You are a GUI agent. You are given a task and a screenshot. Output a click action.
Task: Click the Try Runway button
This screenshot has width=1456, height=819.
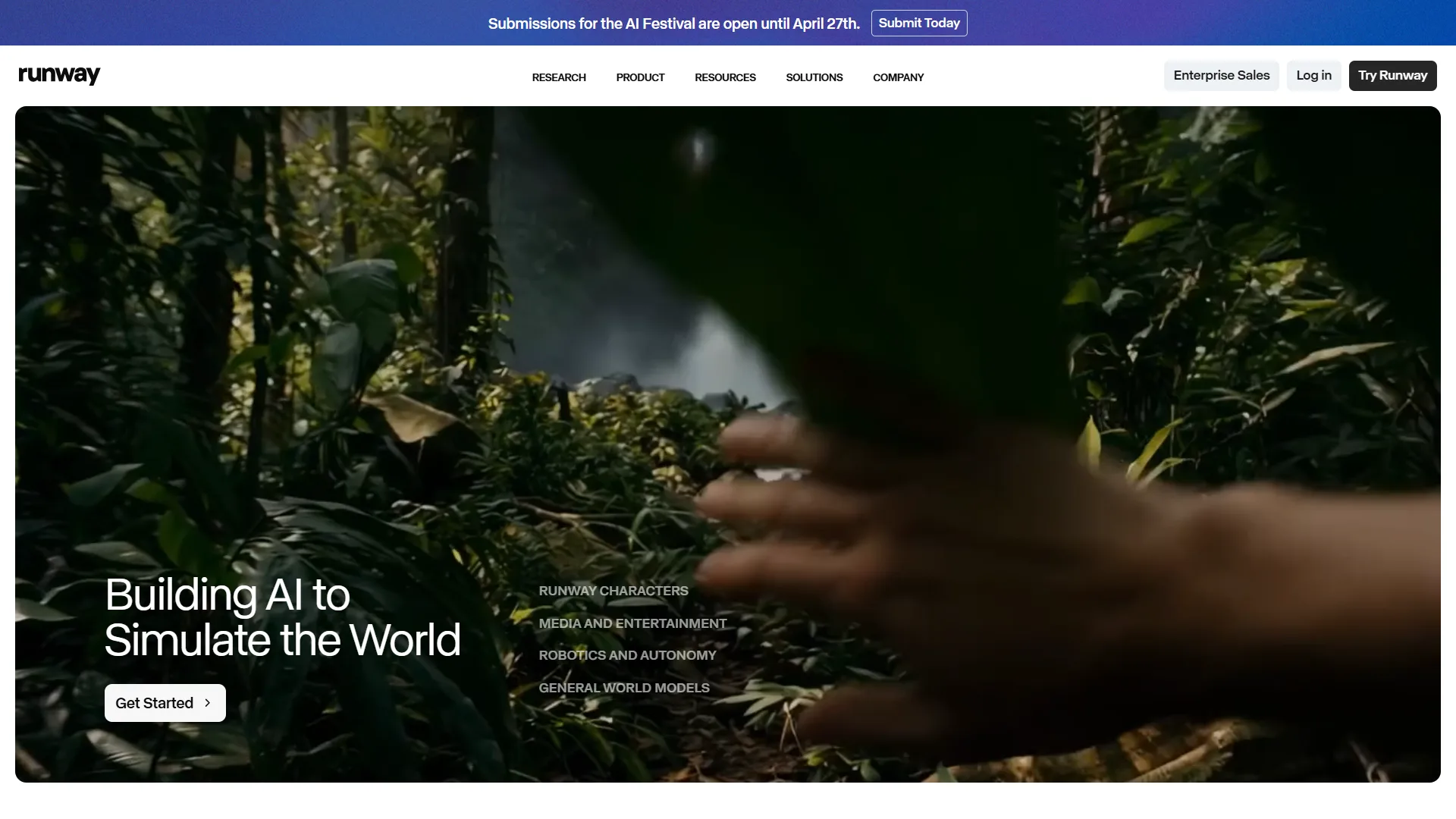pyautogui.click(x=1392, y=76)
